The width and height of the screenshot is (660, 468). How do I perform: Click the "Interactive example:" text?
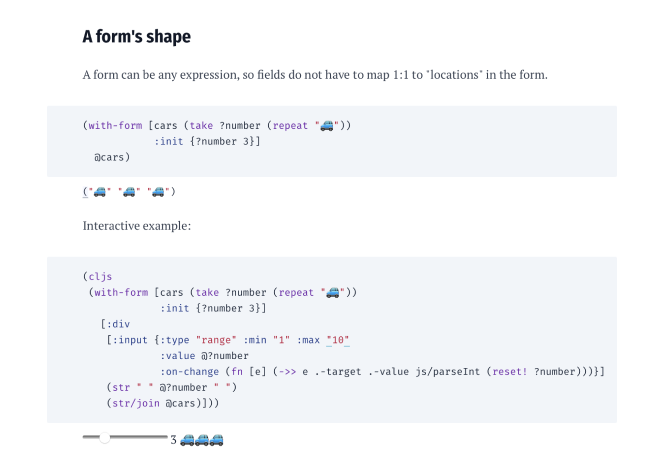pyautogui.click(x=136, y=225)
